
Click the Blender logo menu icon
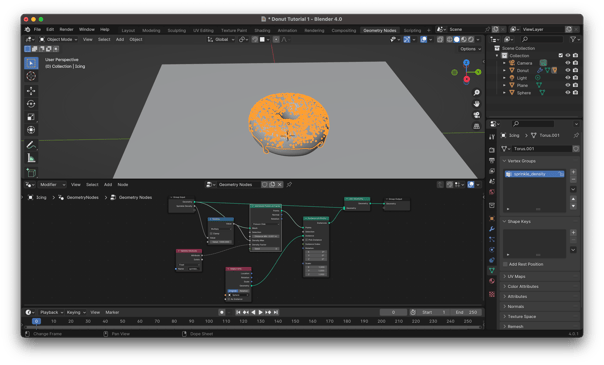click(27, 29)
